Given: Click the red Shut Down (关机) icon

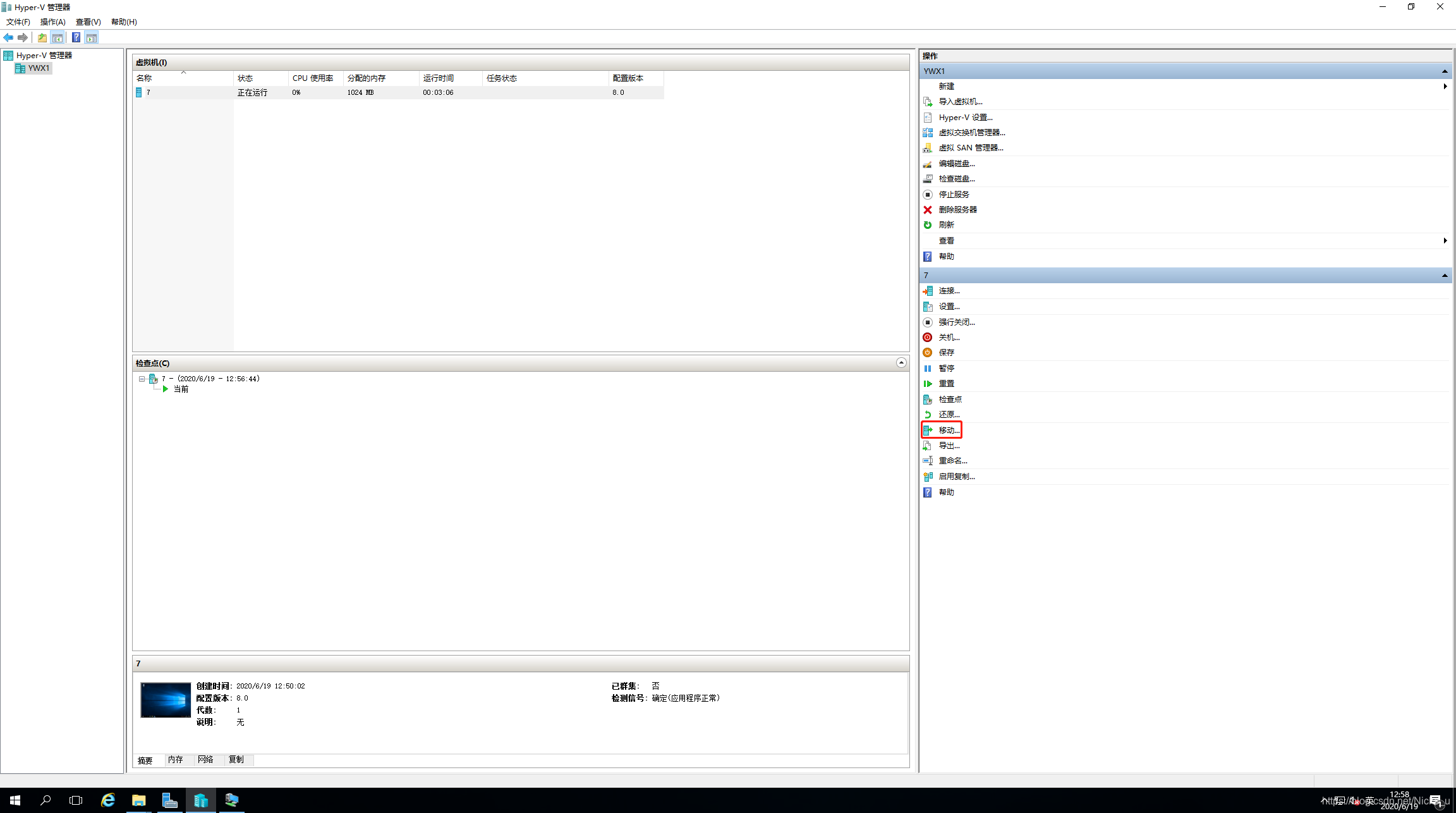Looking at the screenshot, I should [x=928, y=338].
